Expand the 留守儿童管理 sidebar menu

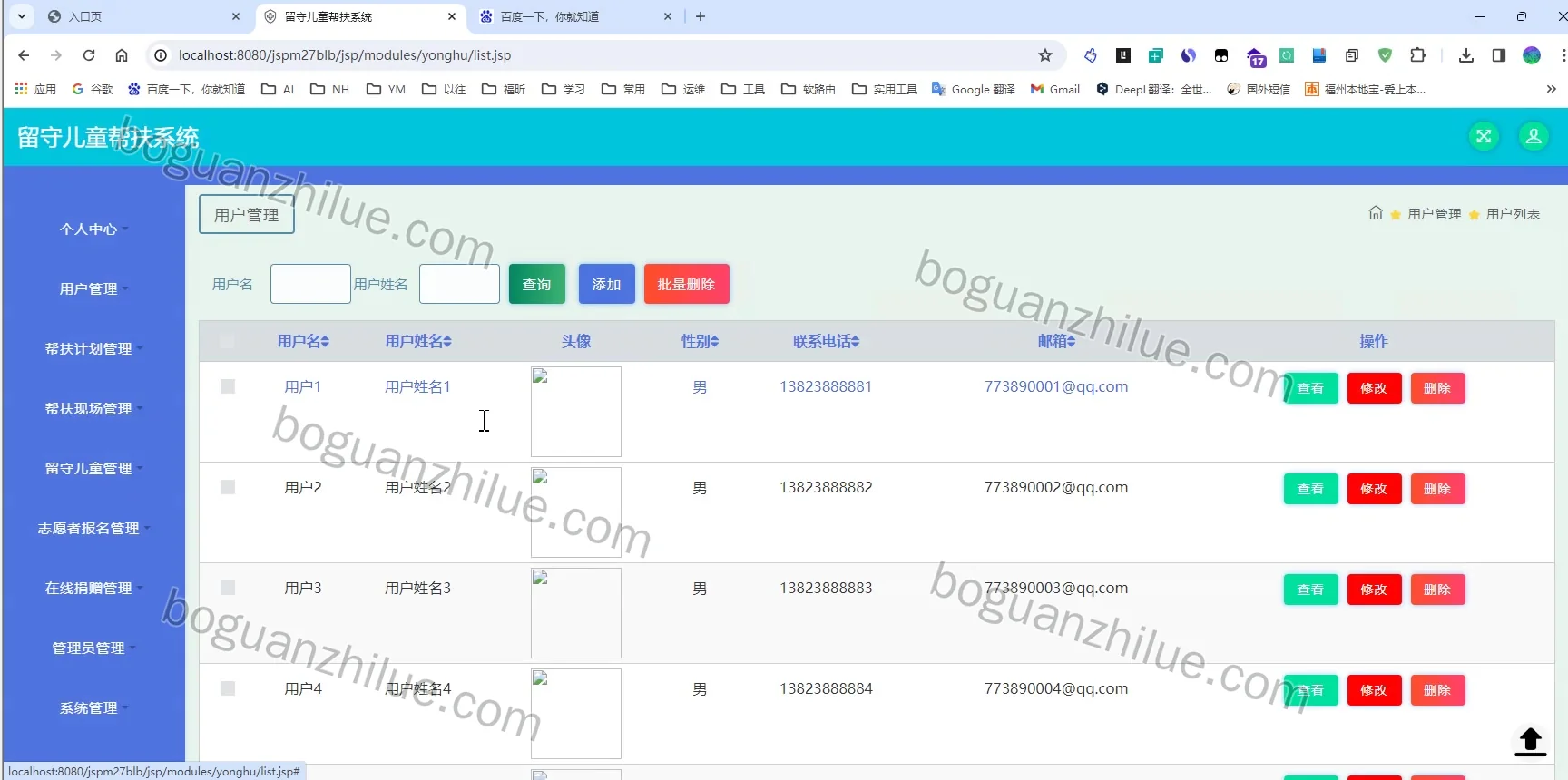coord(93,468)
